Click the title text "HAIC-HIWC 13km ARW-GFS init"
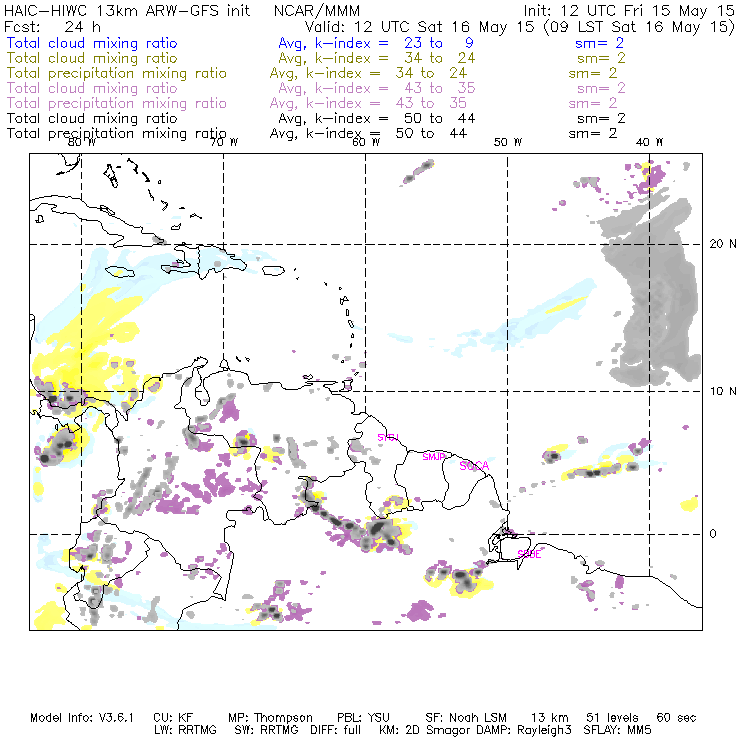 (127, 11)
